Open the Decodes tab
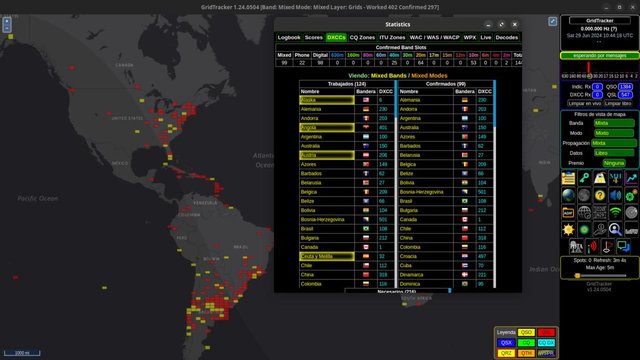Screen dimensions: 640x360 pos(507,38)
